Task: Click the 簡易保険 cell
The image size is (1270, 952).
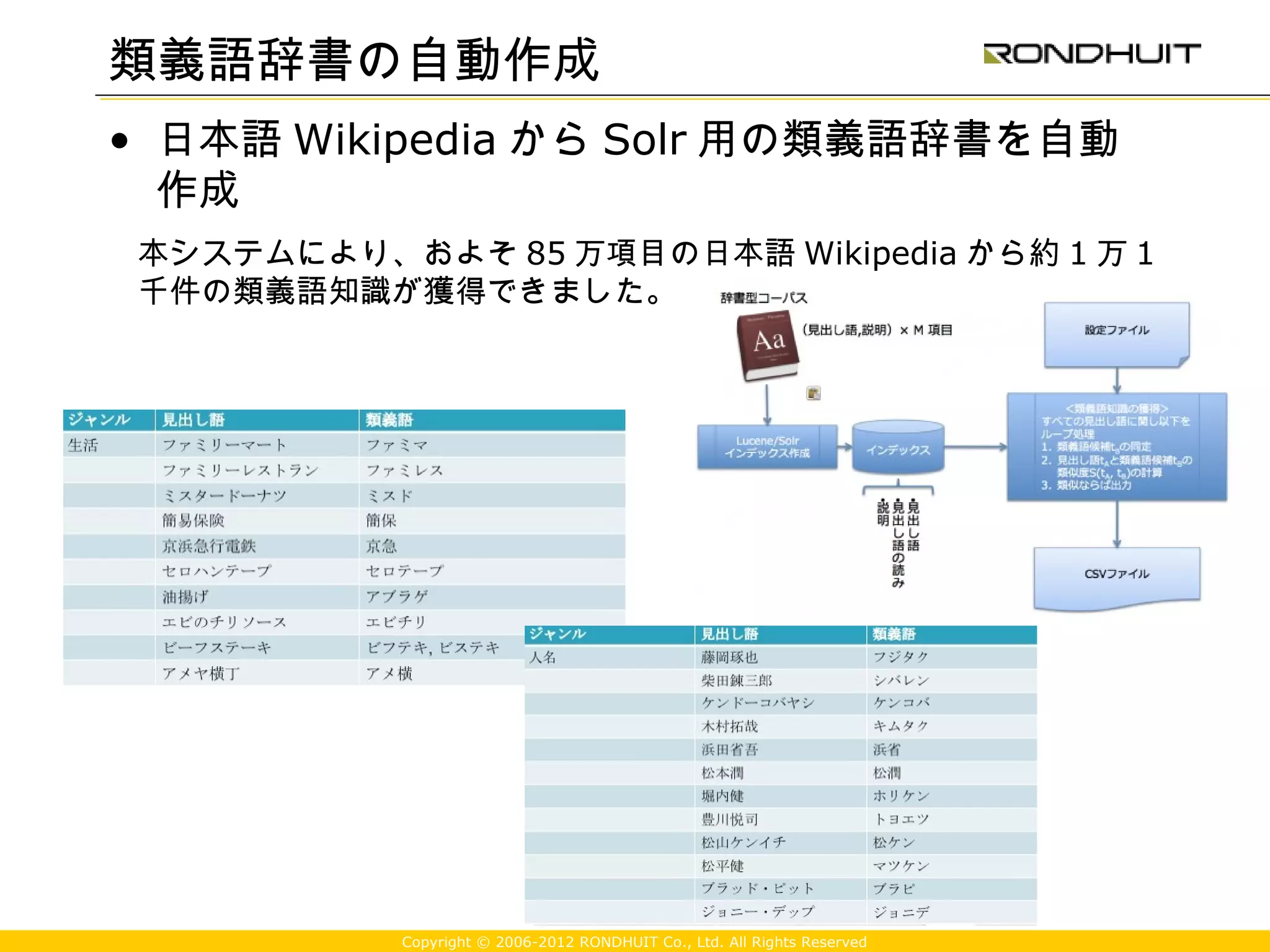Action: [257, 521]
